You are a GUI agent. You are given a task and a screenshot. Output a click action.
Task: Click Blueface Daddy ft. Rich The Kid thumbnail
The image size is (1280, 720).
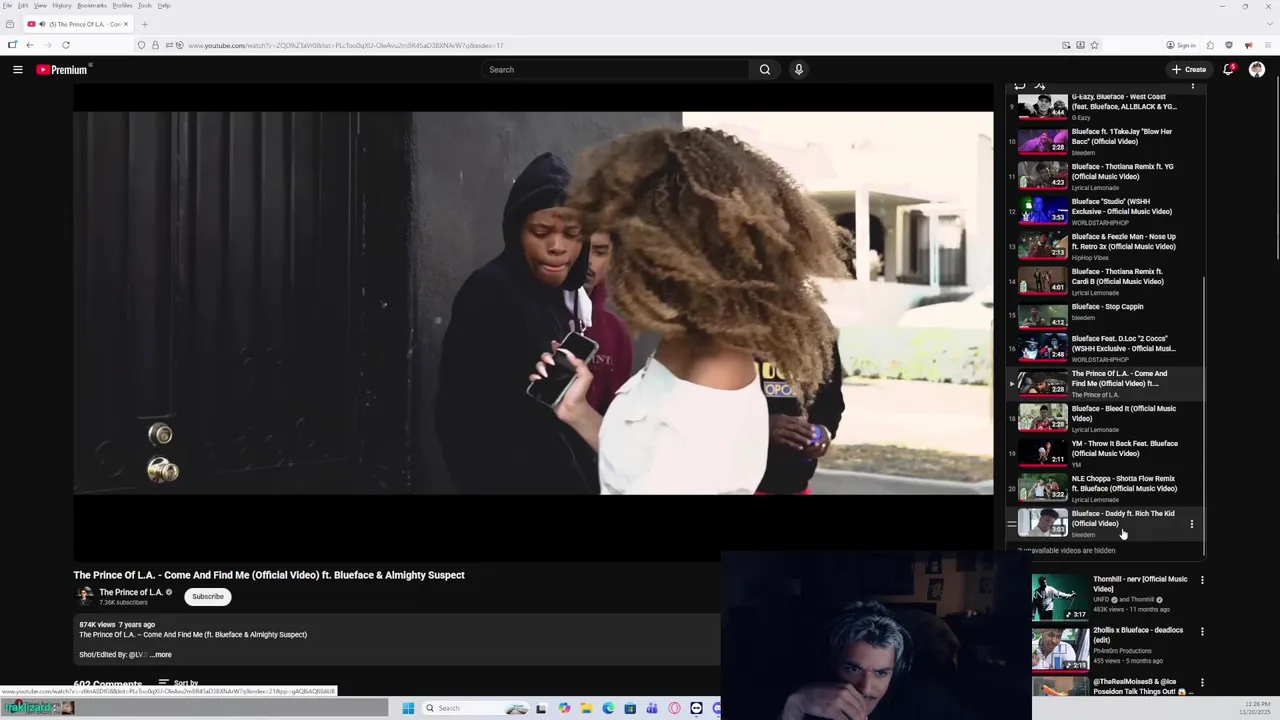point(1043,523)
